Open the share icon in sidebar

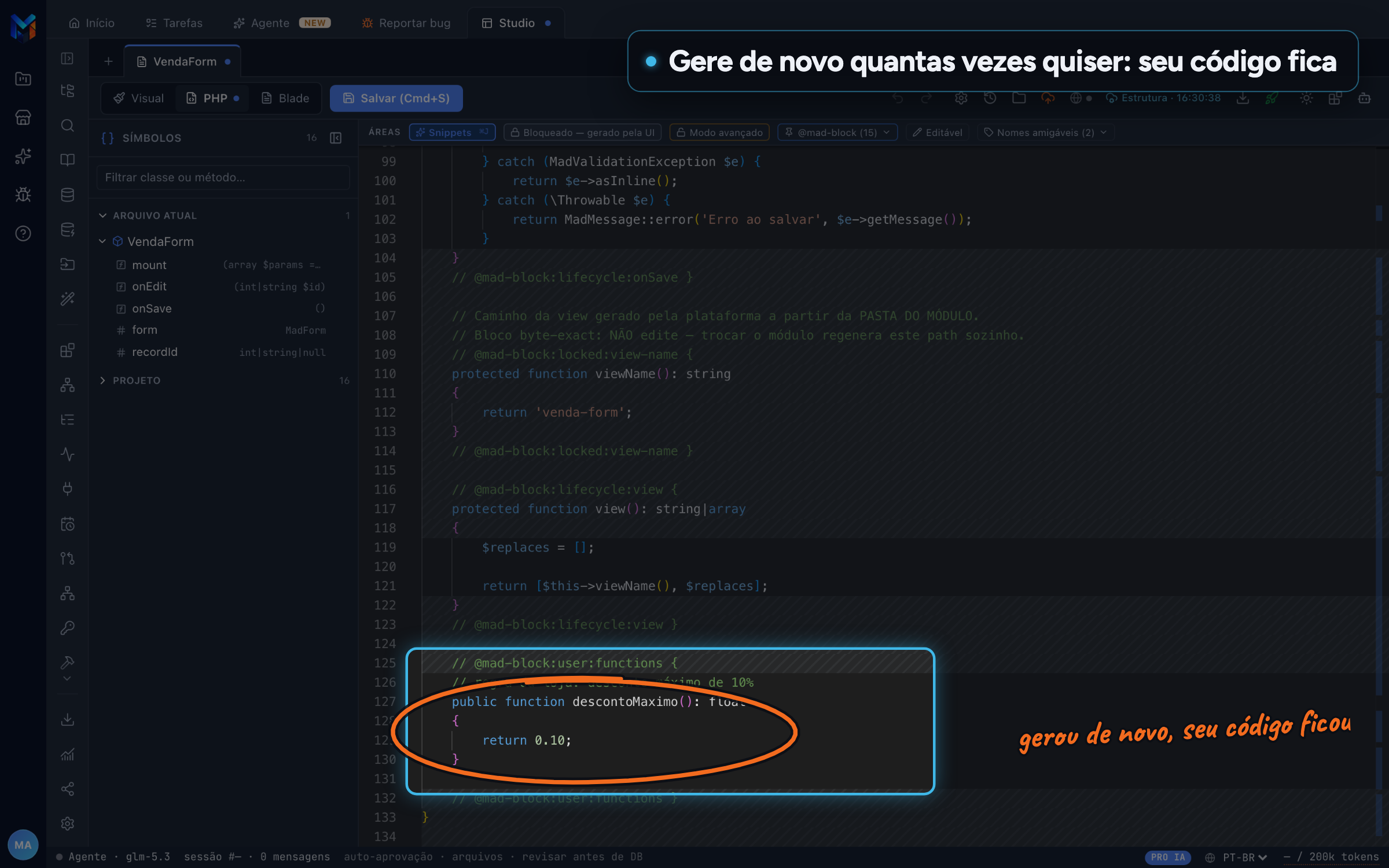click(68, 789)
